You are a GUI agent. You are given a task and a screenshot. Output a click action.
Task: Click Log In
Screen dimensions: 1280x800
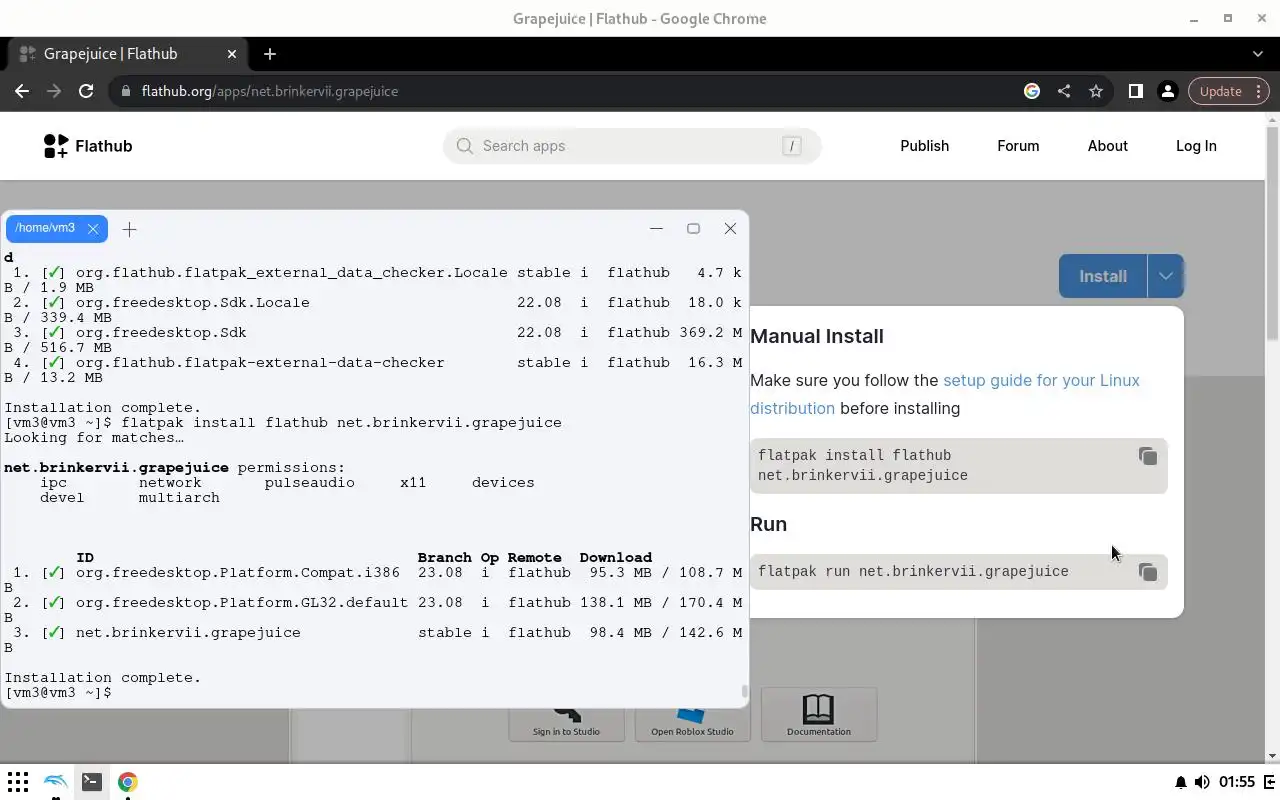point(1196,146)
